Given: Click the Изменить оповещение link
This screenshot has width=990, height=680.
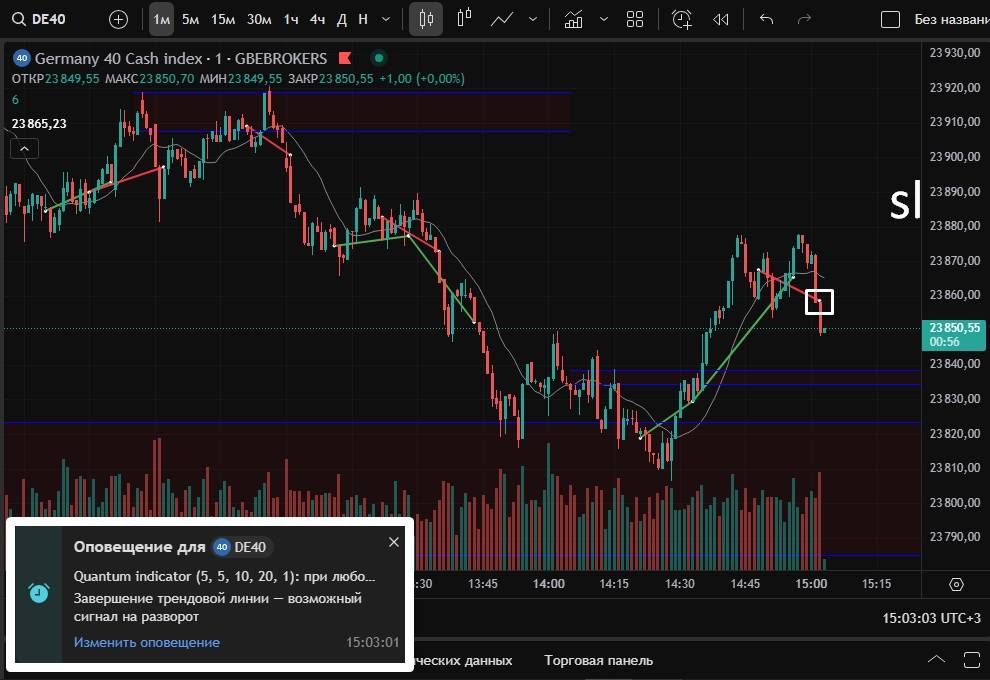Looking at the screenshot, I should pos(146,642).
